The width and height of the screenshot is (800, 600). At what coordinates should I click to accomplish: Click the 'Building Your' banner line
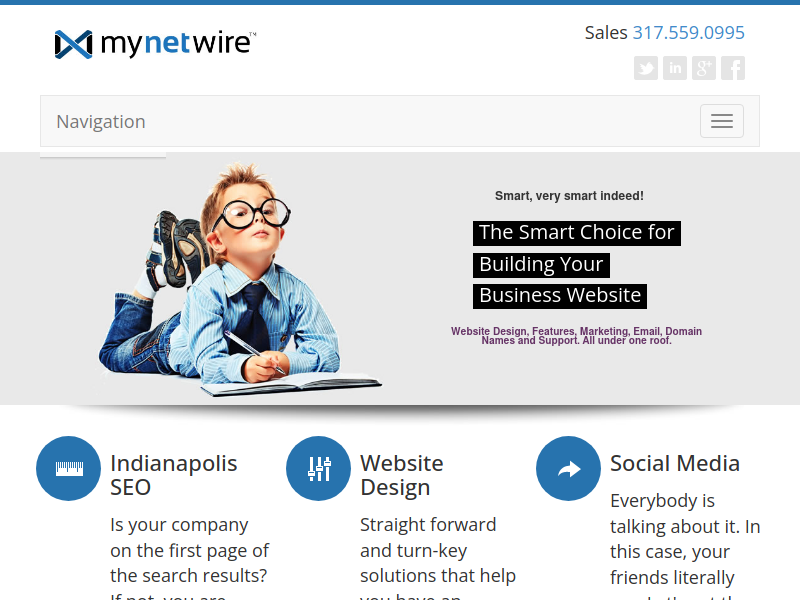541,265
